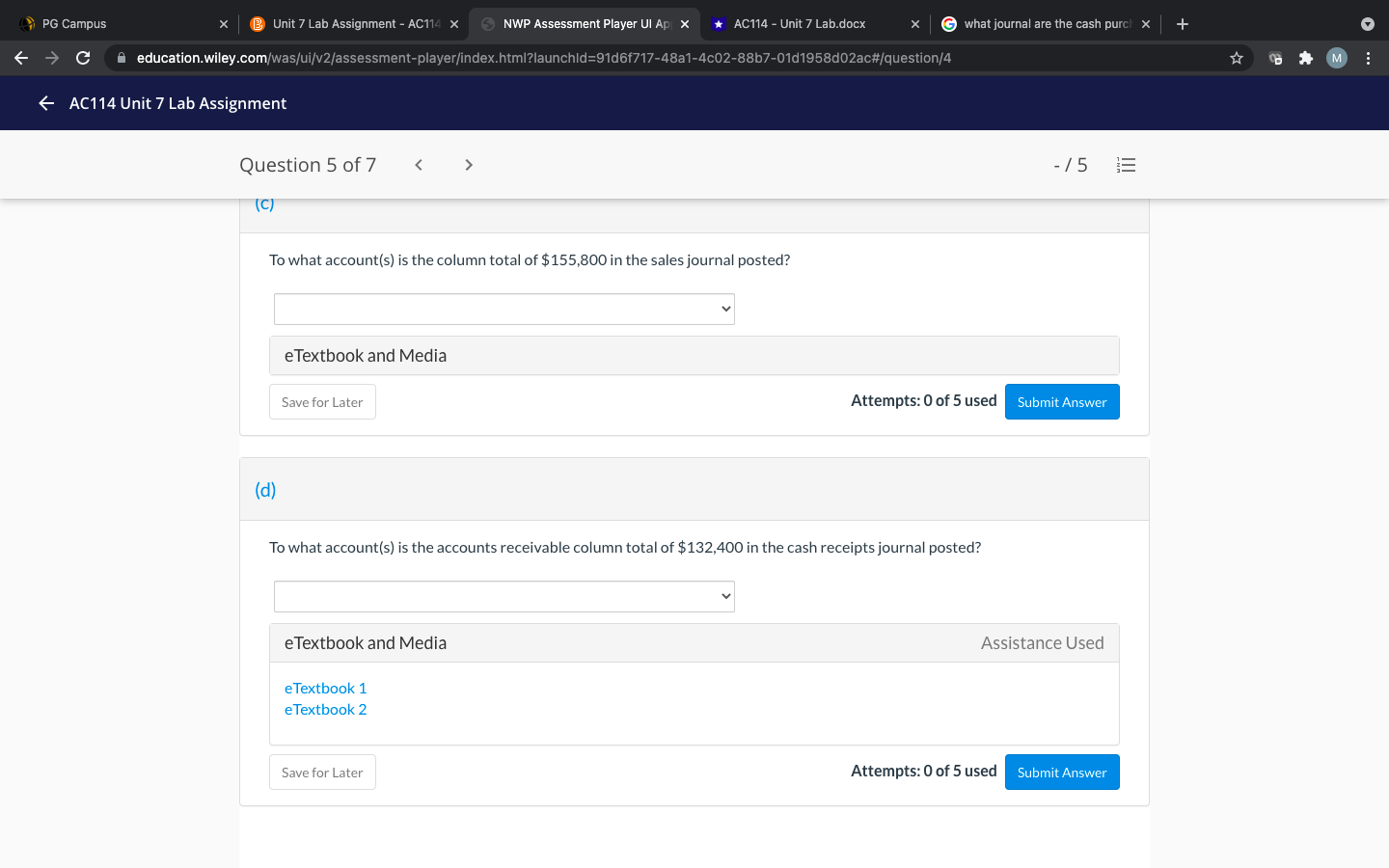Click the browser reload icon
Image resolution: width=1389 pixels, height=868 pixels.
pos(83,58)
